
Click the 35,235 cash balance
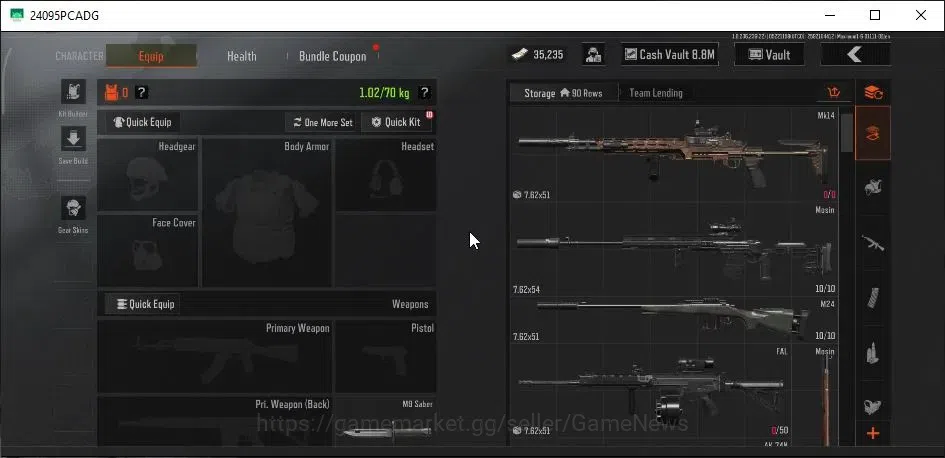point(548,55)
